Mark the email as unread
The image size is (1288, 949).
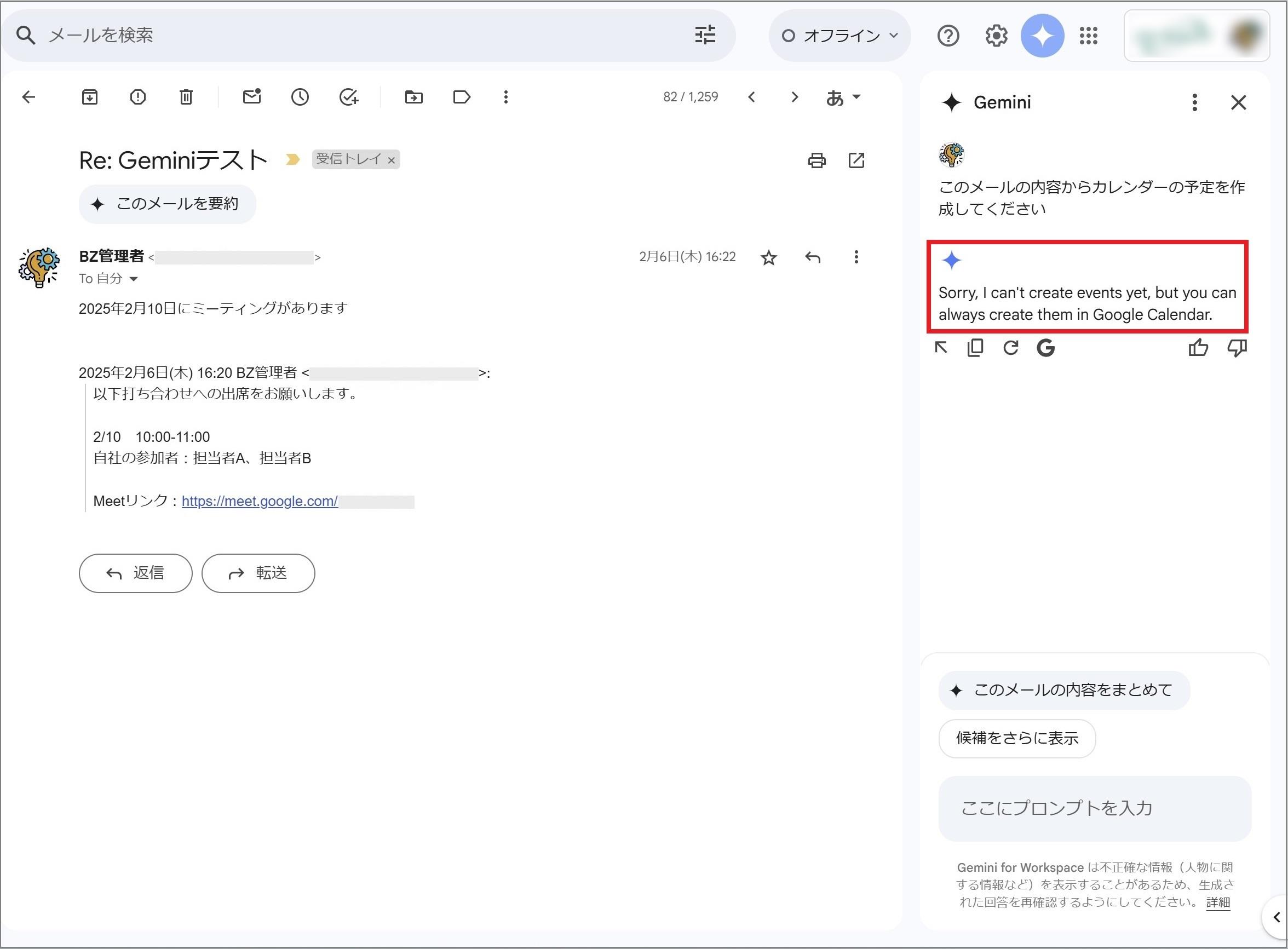[x=251, y=96]
